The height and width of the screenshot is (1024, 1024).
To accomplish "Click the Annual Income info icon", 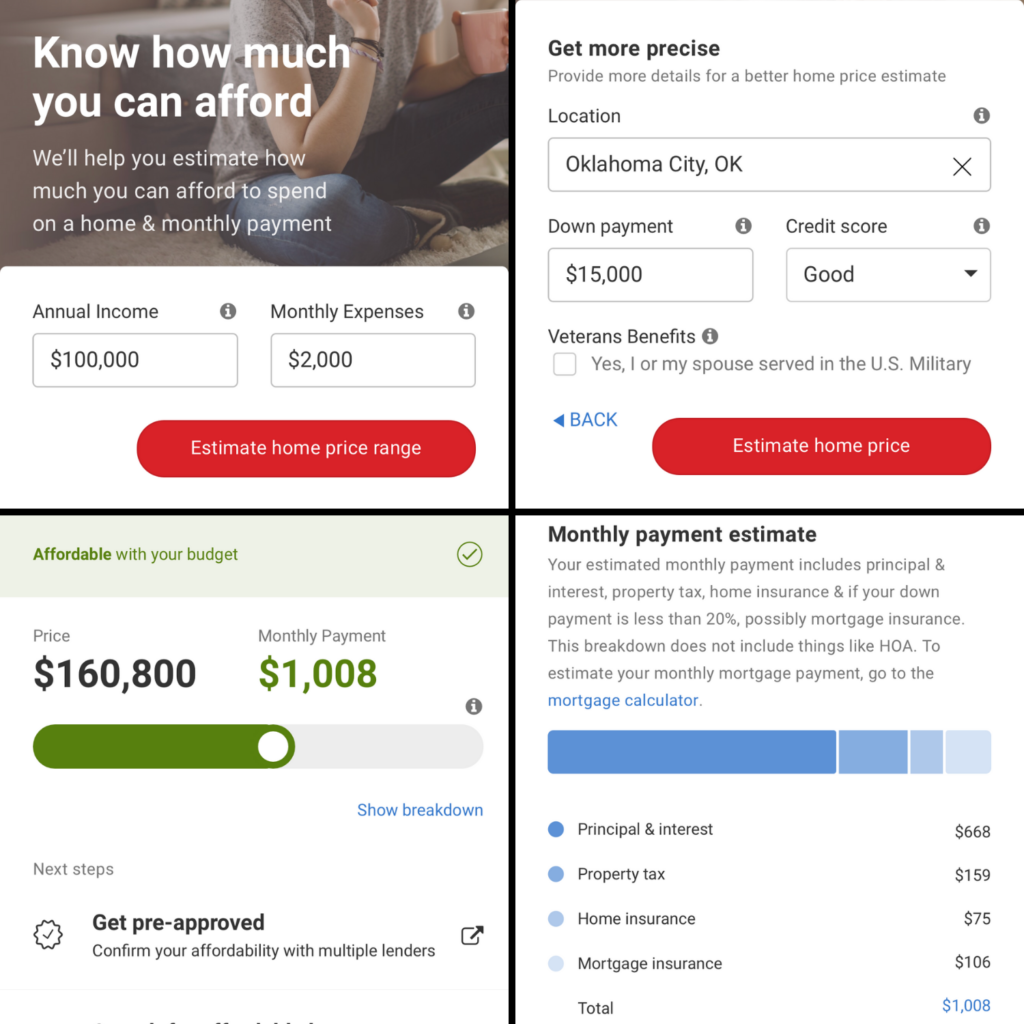I will click(x=228, y=312).
